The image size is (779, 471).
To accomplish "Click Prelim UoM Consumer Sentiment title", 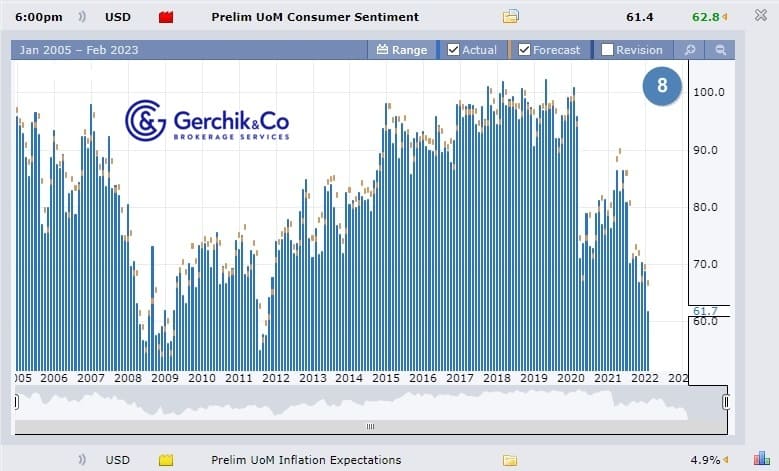I will coord(315,17).
